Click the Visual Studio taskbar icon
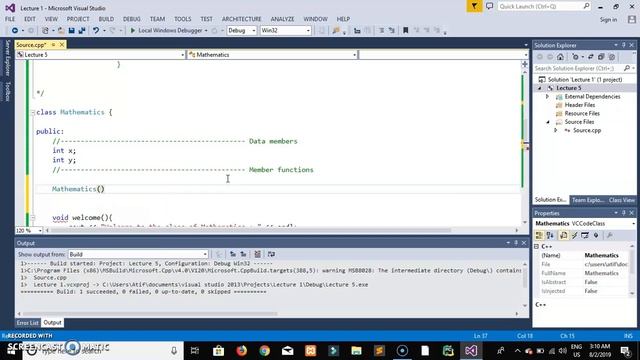Image resolution: width=640 pixels, height=360 pixels. click(471, 351)
